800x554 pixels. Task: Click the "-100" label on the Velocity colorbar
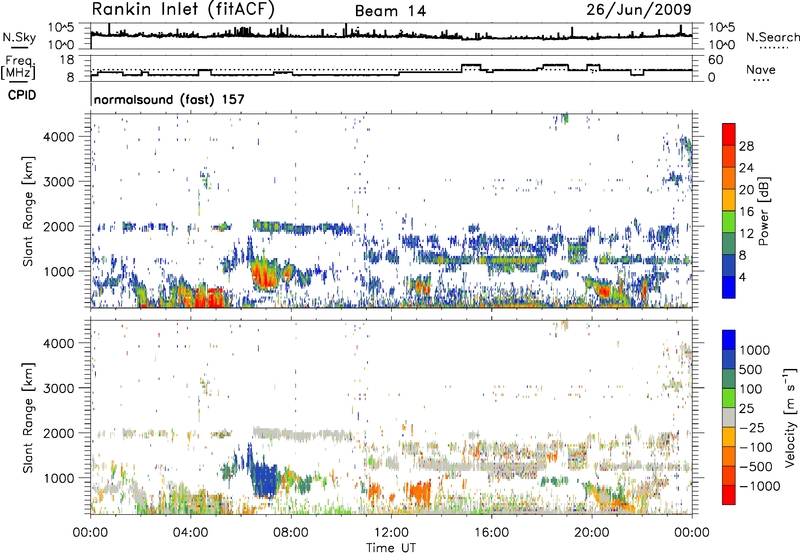[756, 447]
